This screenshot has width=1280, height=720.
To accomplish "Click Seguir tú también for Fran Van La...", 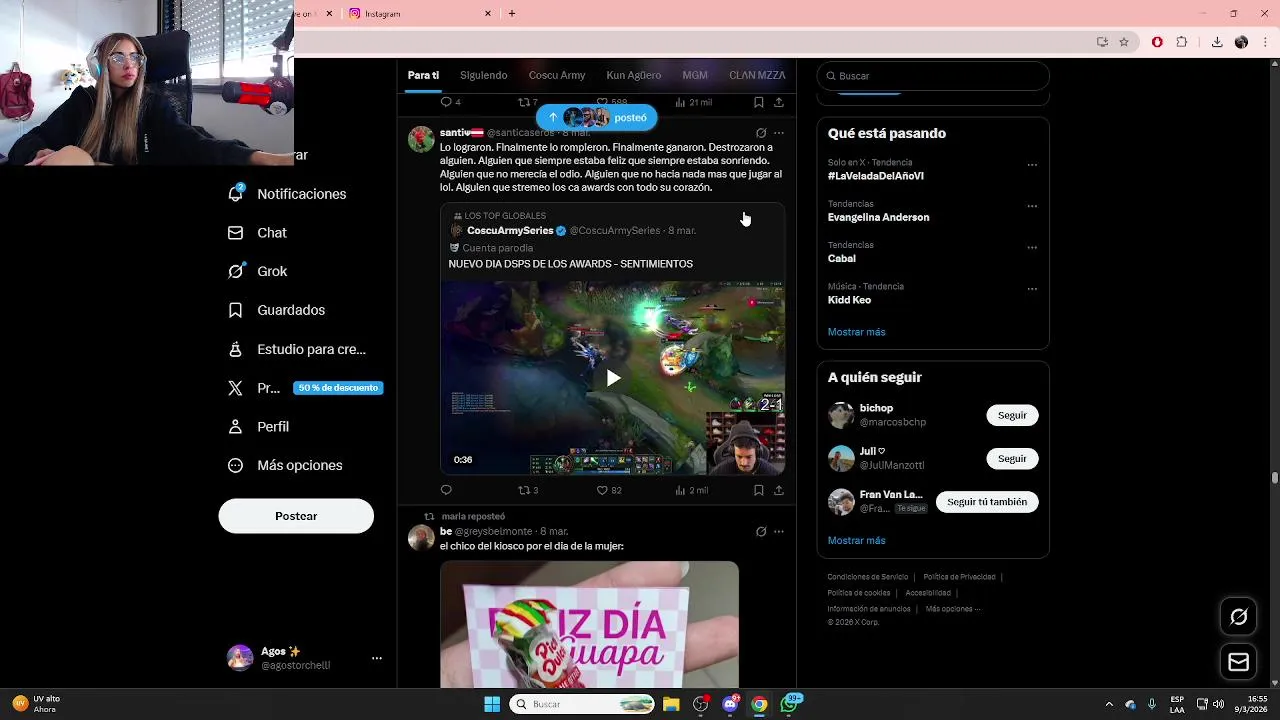I will click(x=987, y=502).
